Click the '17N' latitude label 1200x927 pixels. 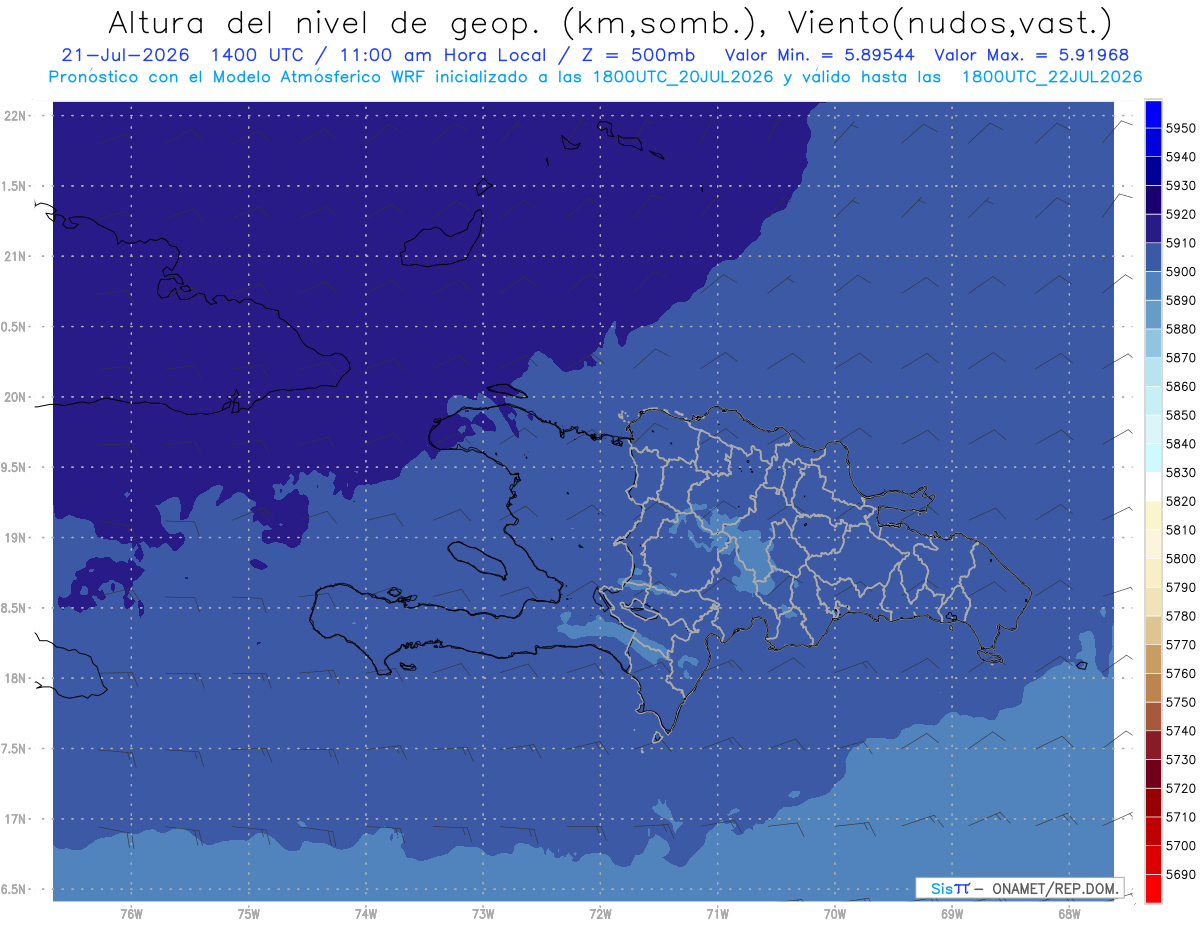(16, 819)
